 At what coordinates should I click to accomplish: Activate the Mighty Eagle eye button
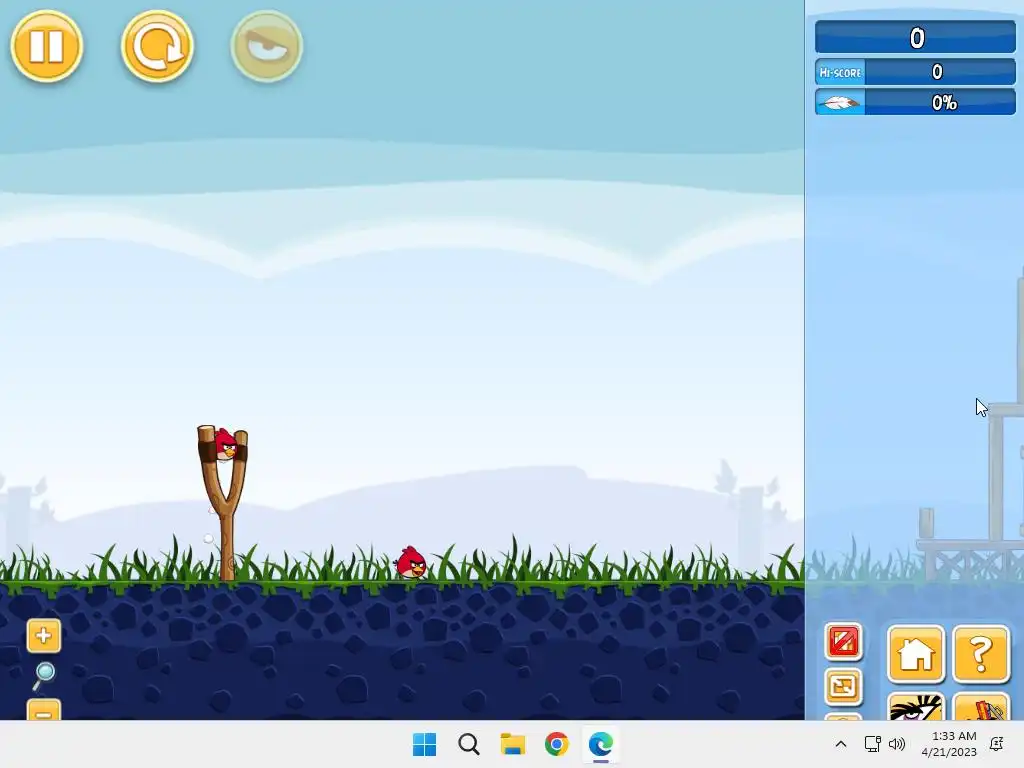click(x=266, y=46)
